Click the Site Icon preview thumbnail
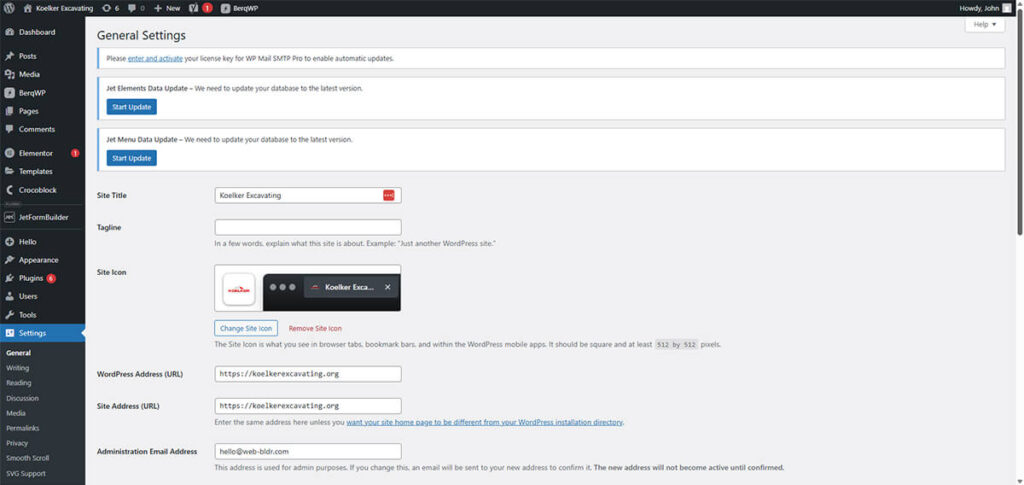The image size is (1024, 485). [238, 288]
